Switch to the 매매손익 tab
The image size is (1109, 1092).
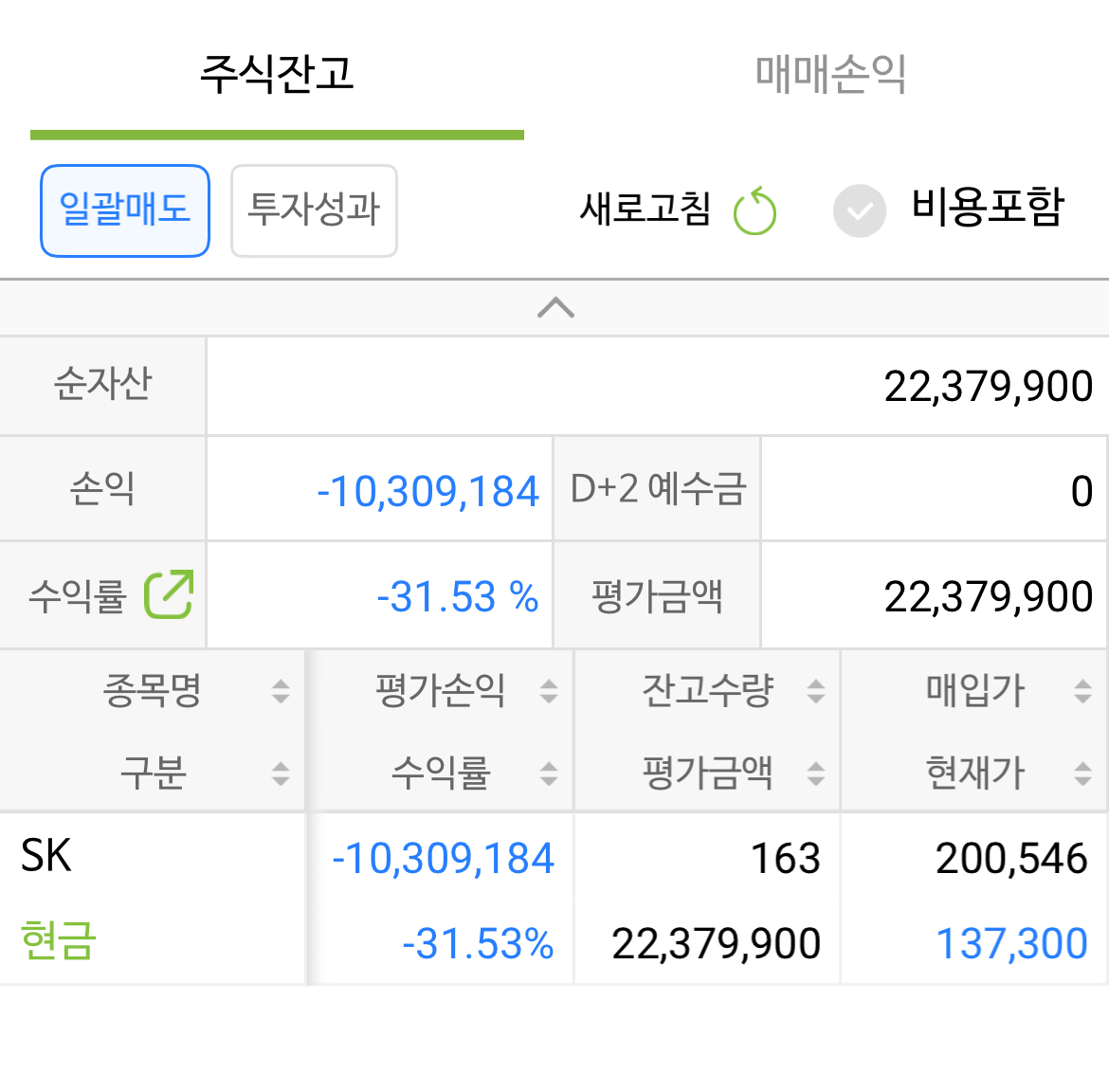(x=830, y=74)
